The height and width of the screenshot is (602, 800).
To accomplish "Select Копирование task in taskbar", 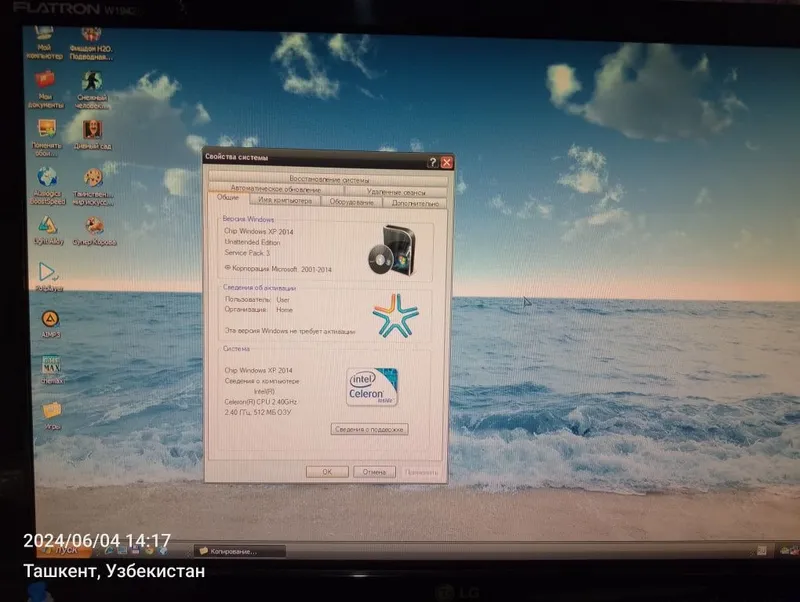I will click(240, 551).
